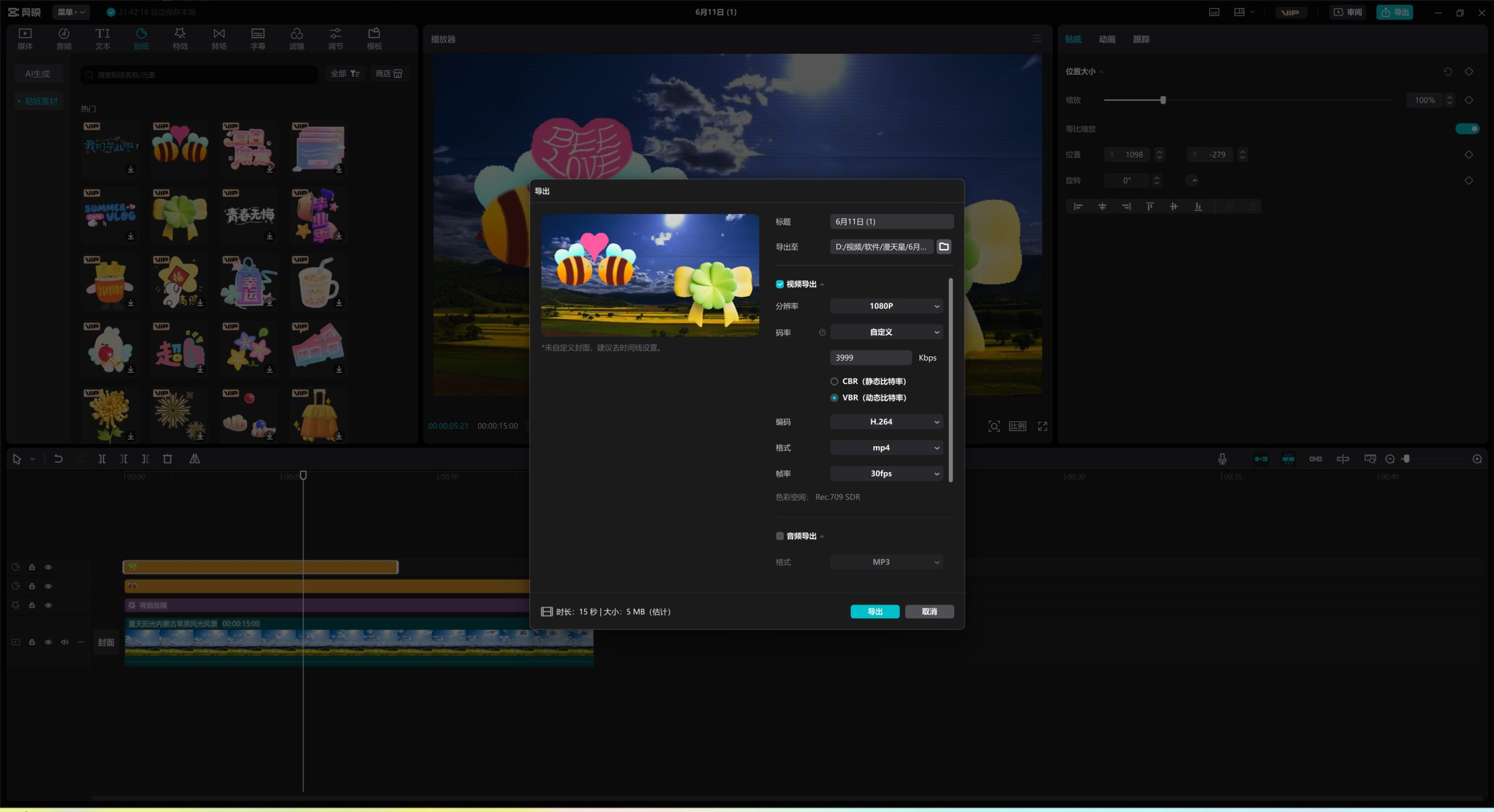Open the 全部 sticker filter dropdown

point(345,73)
